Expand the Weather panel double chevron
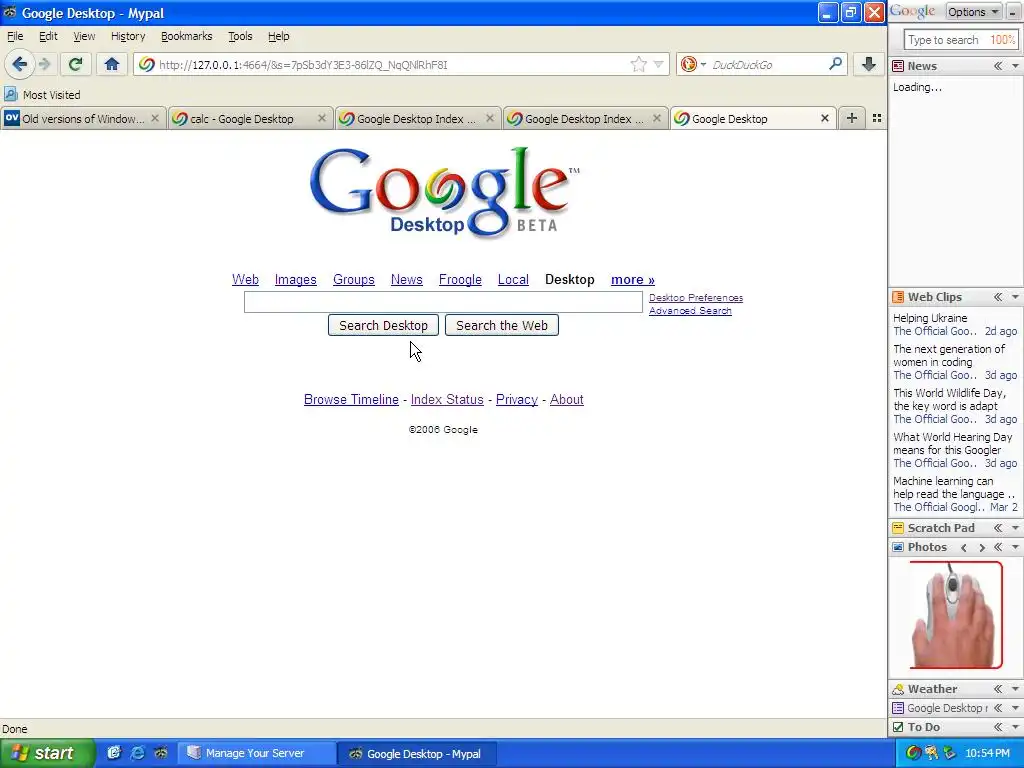 pos(998,689)
